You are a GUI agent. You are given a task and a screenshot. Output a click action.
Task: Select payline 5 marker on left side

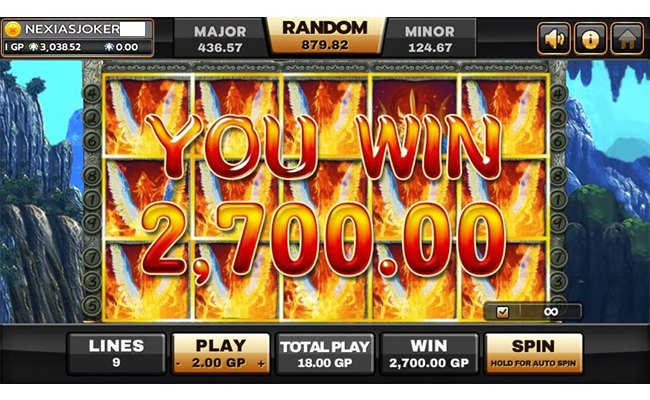coord(92,306)
